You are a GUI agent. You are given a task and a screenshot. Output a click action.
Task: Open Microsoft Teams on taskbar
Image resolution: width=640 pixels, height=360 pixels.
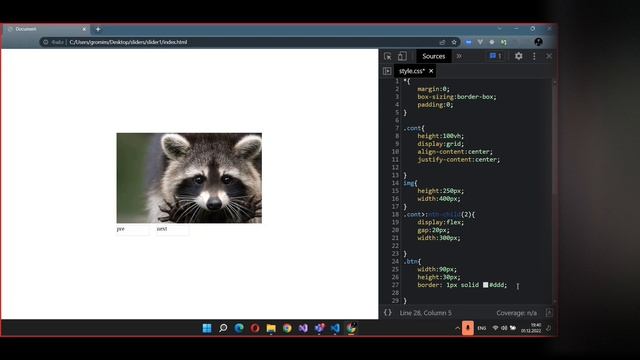[319, 328]
